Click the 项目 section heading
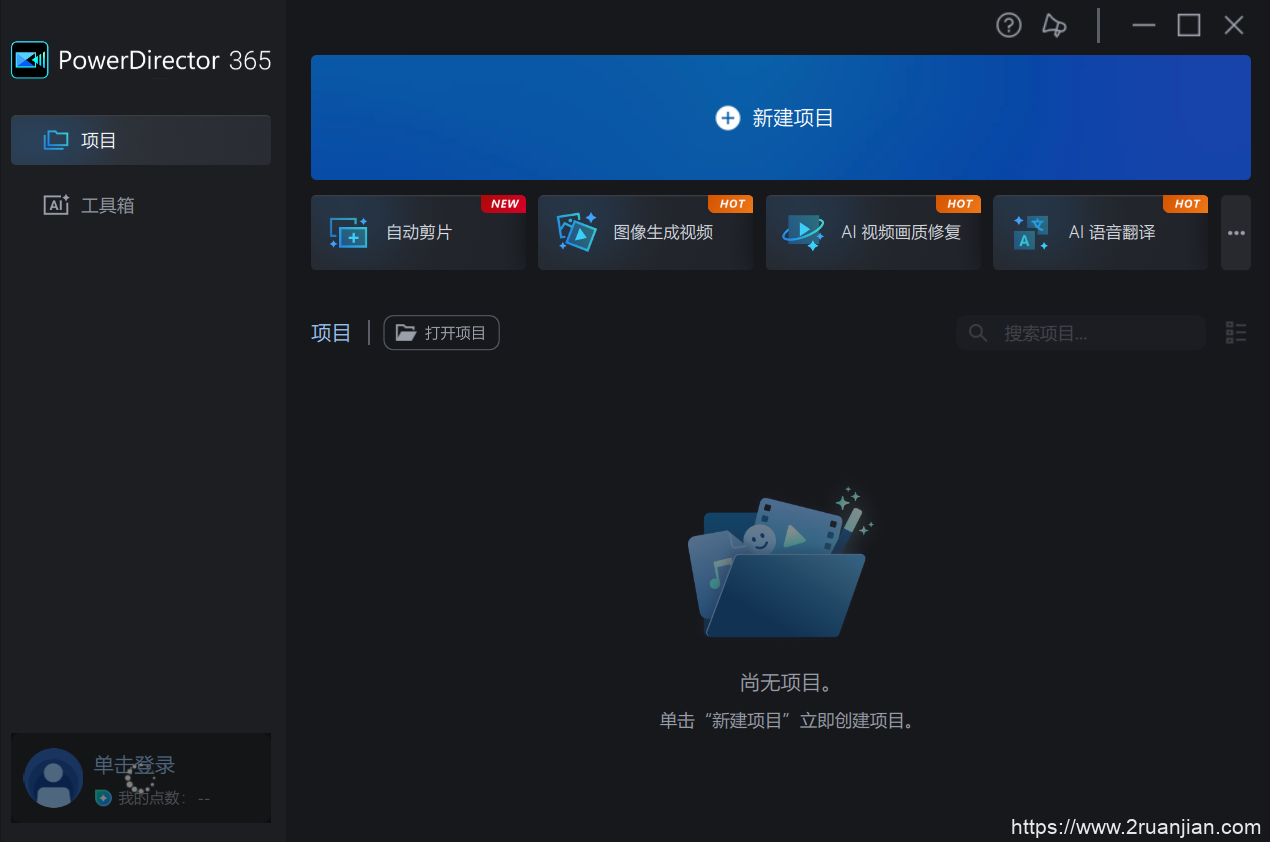Image resolution: width=1270 pixels, height=842 pixels. pyautogui.click(x=331, y=333)
